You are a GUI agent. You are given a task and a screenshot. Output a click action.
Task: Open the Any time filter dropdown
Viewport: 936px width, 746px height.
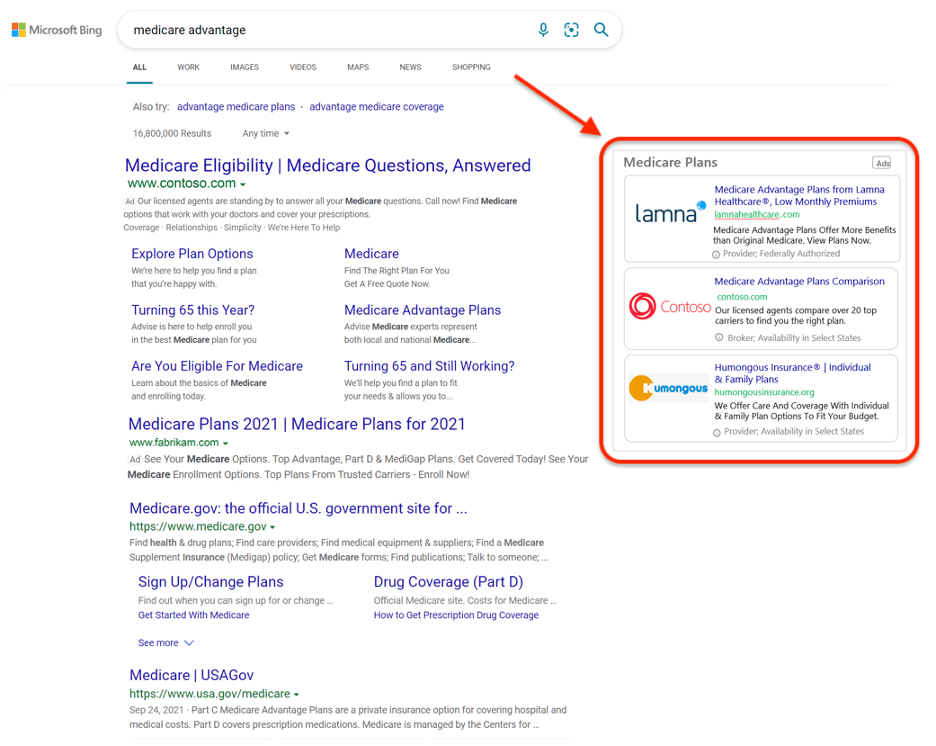266,133
